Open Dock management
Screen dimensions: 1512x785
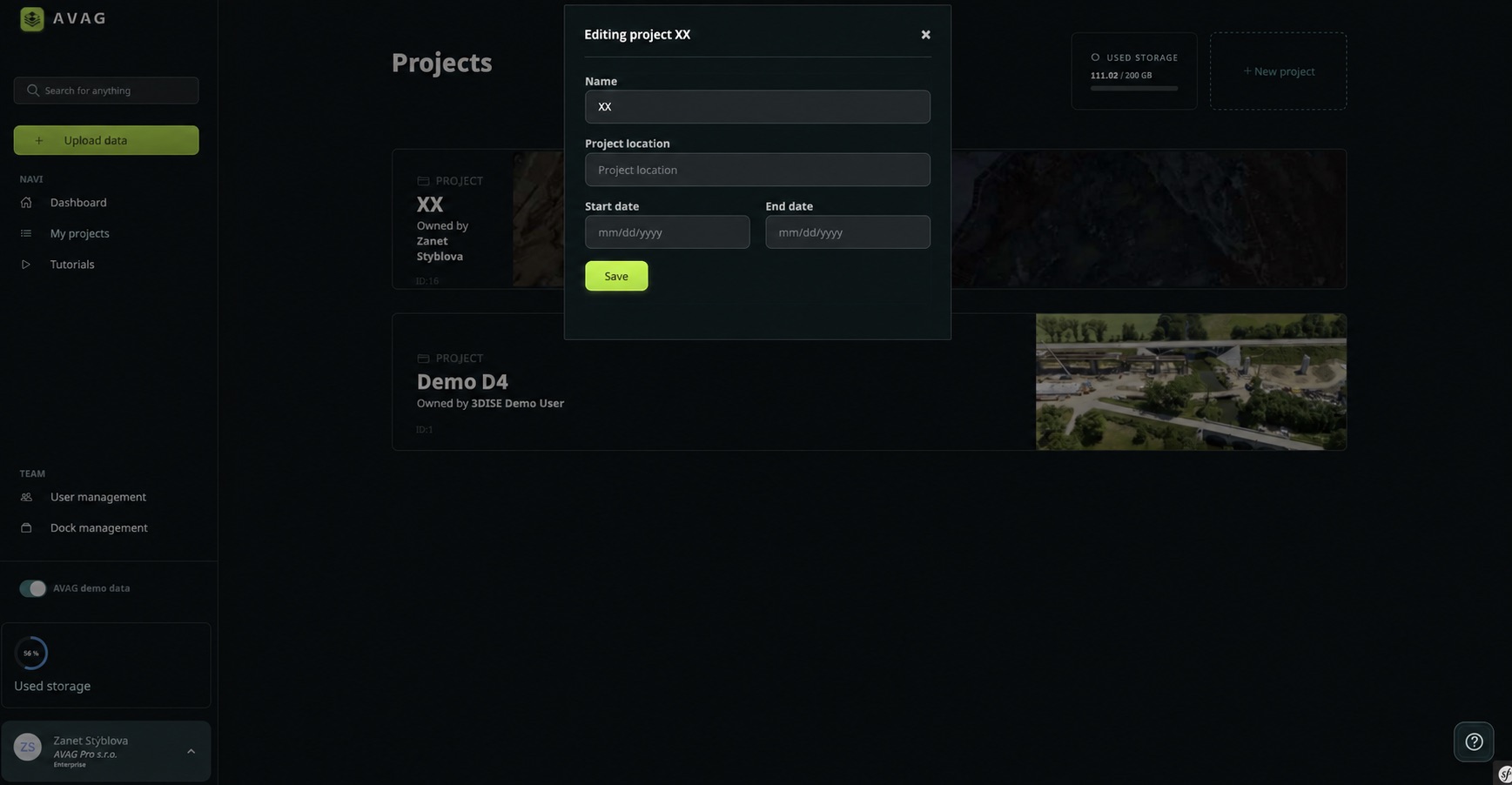pos(99,528)
